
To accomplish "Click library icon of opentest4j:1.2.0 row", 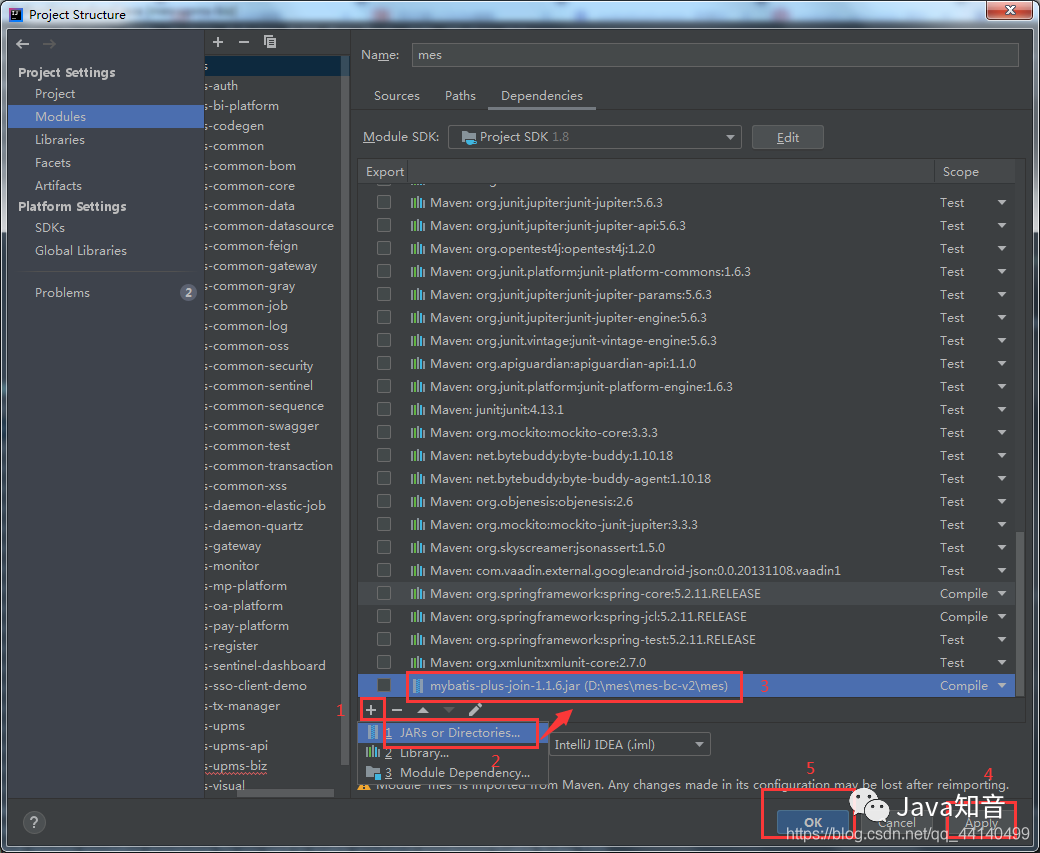I will pos(417,249).
